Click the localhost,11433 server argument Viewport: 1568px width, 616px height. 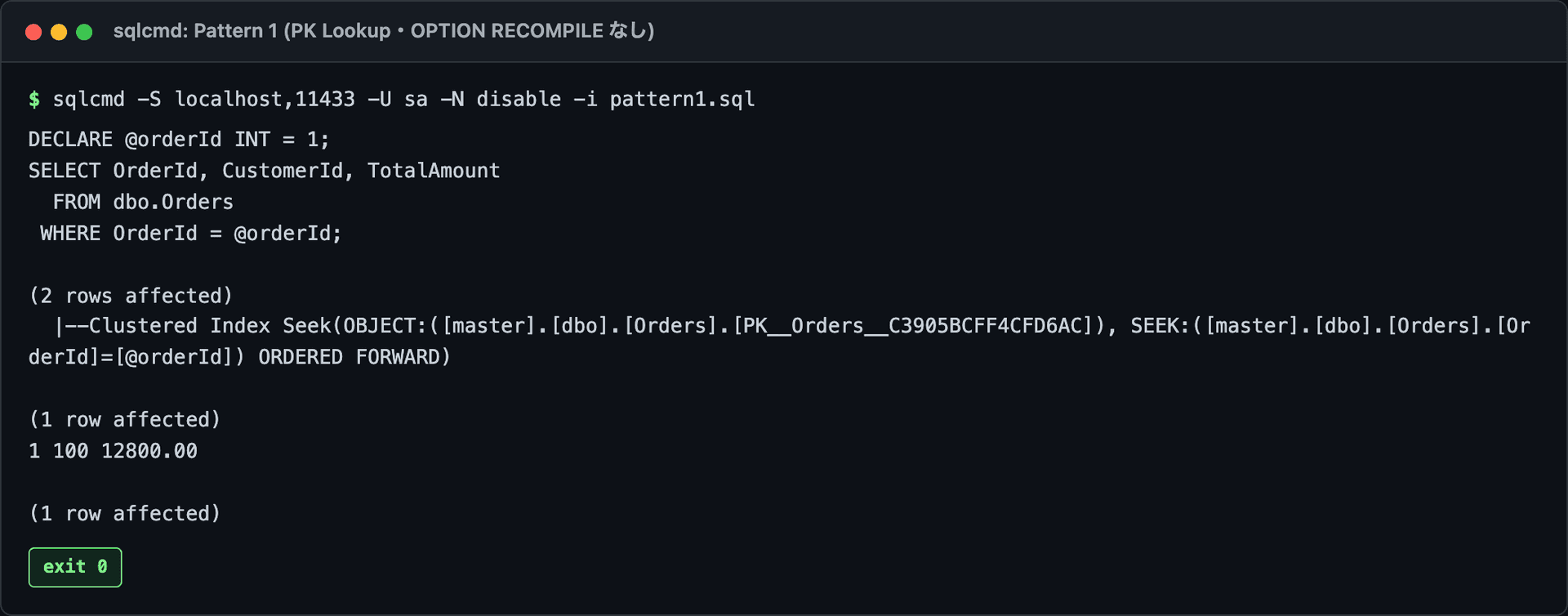coord(265,100)
